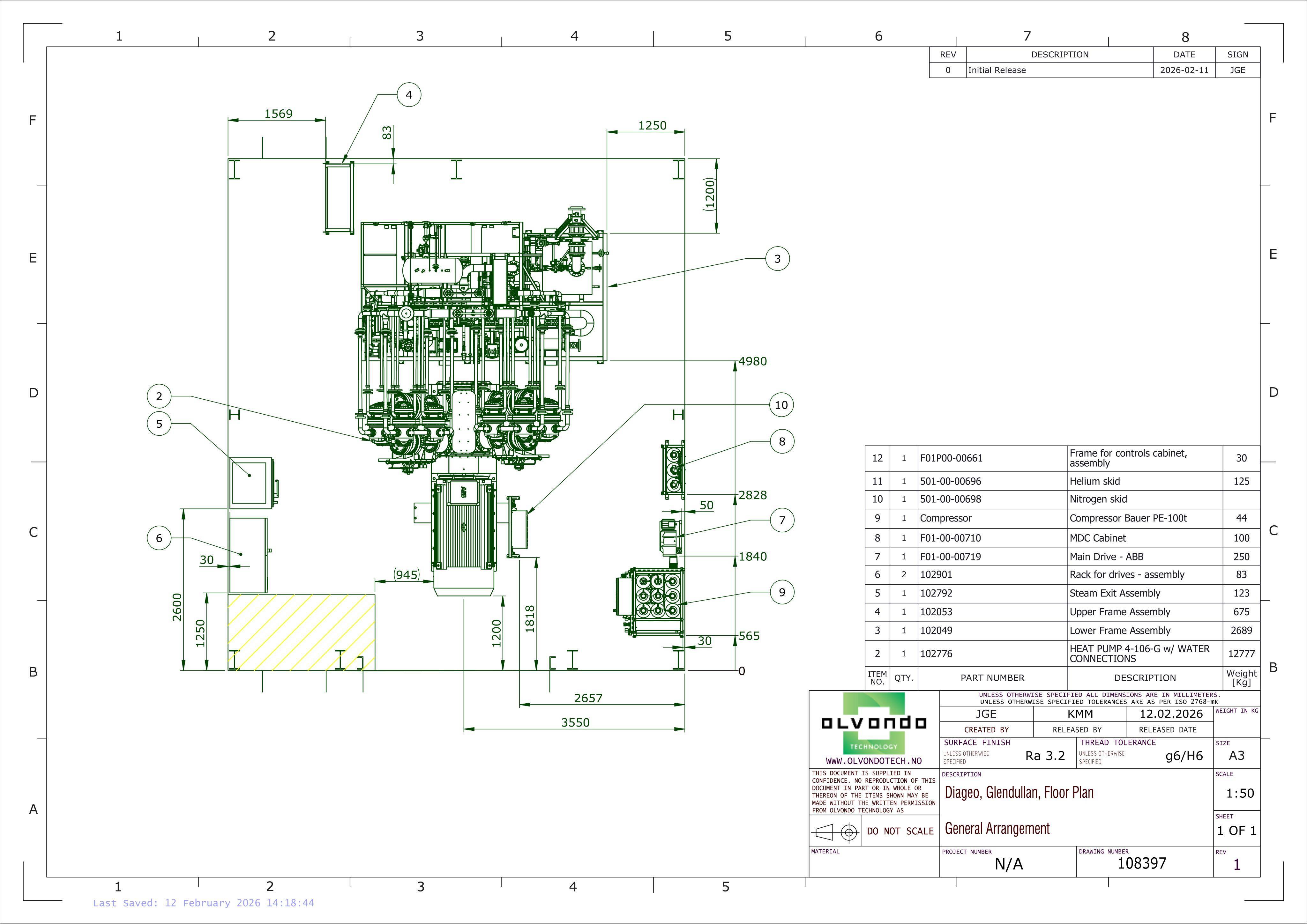
Task: Click balloon callout number 7
Action: [781, 520]
